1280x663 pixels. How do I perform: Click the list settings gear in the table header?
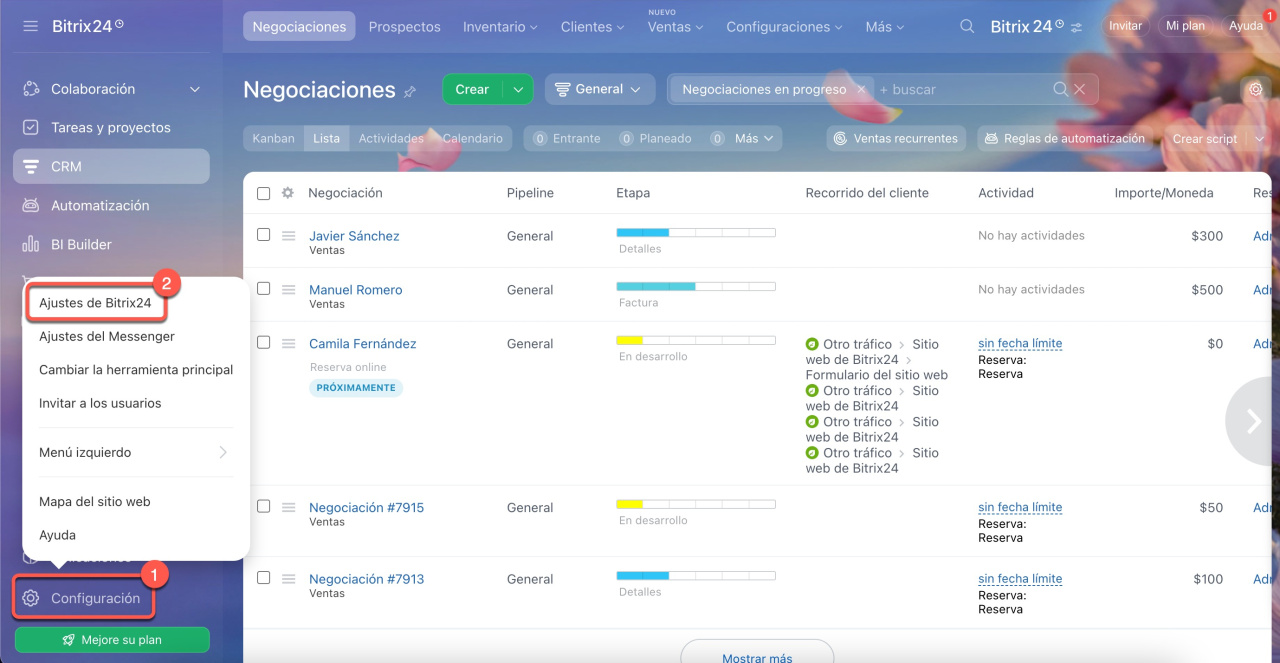[288, 193]
